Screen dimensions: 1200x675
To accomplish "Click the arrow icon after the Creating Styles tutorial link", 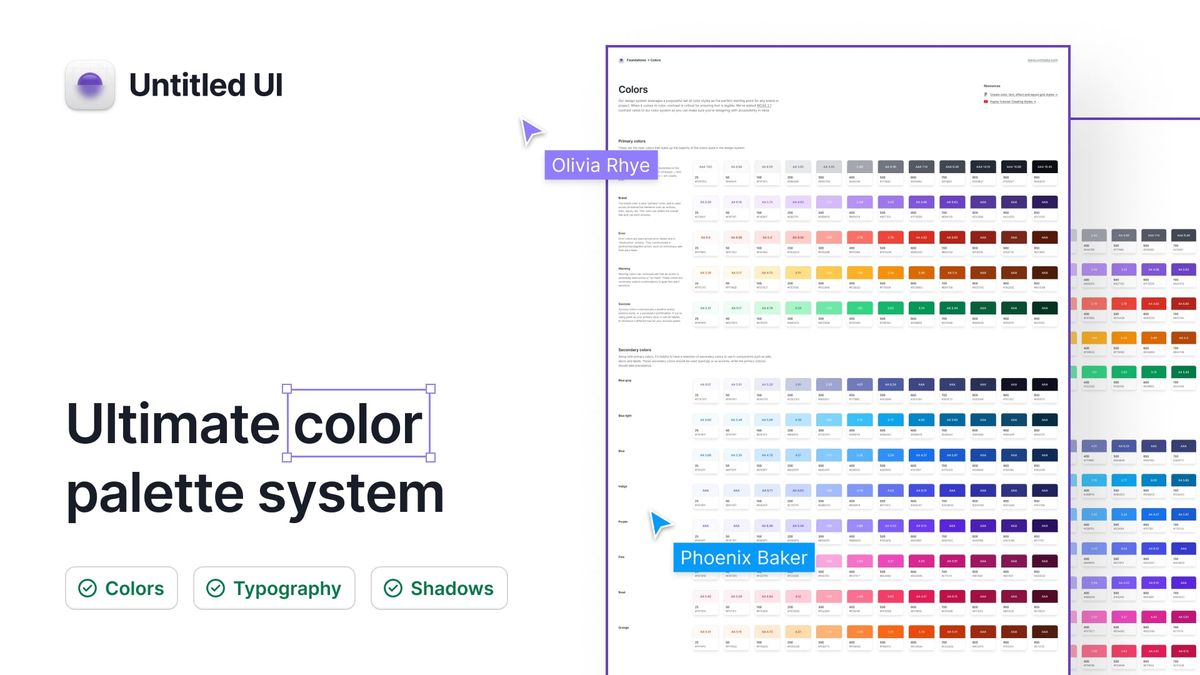I will point(1034,101).
